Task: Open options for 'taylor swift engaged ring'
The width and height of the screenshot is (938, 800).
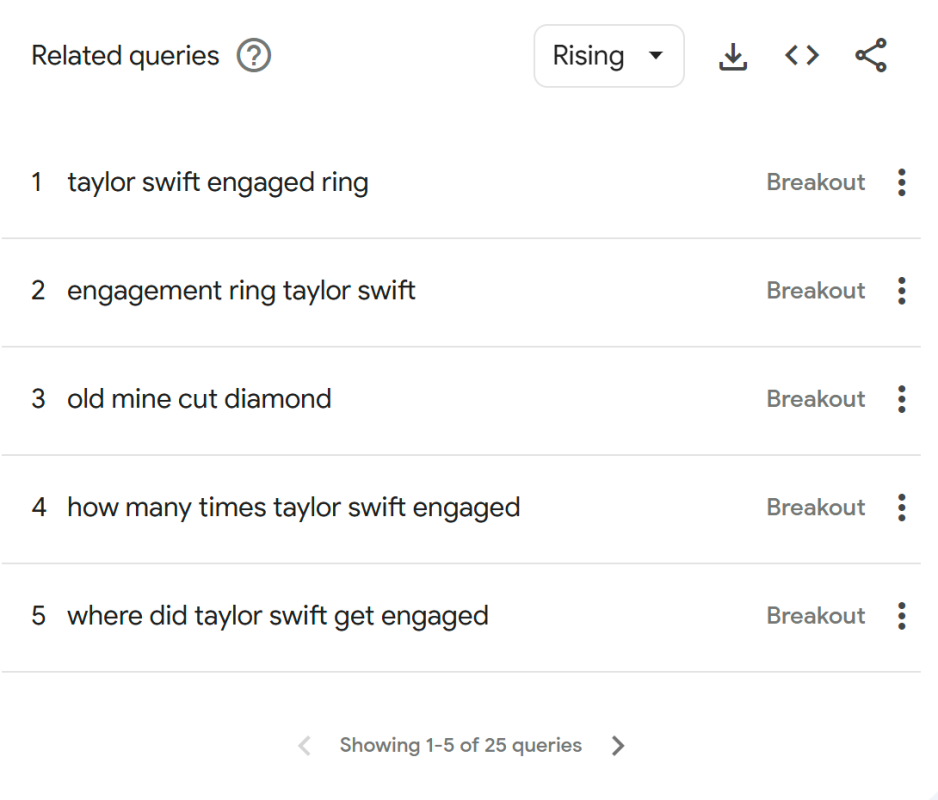Action: [902, 183]
